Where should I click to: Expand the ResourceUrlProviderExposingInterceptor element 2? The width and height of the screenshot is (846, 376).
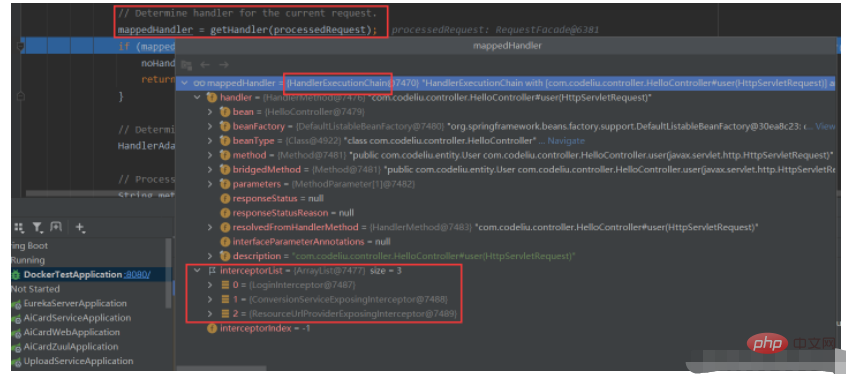(210, 313)
